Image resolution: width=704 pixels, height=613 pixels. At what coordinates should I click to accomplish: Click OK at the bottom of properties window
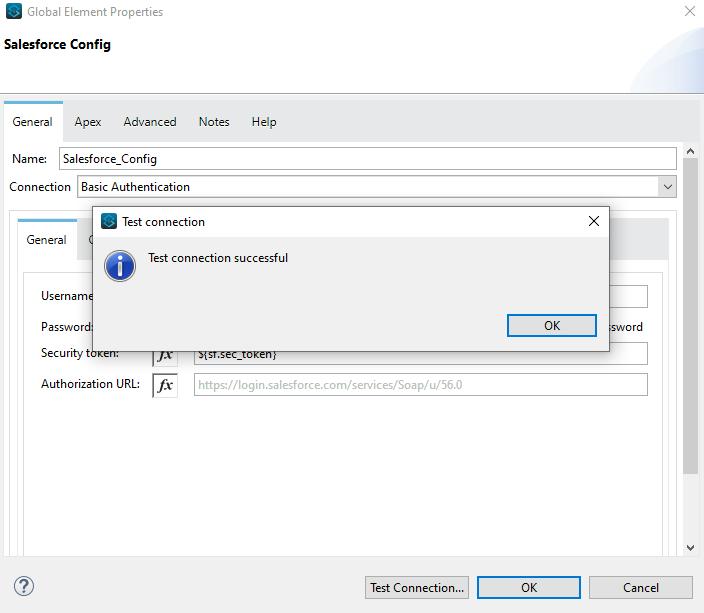coord(528,587)
